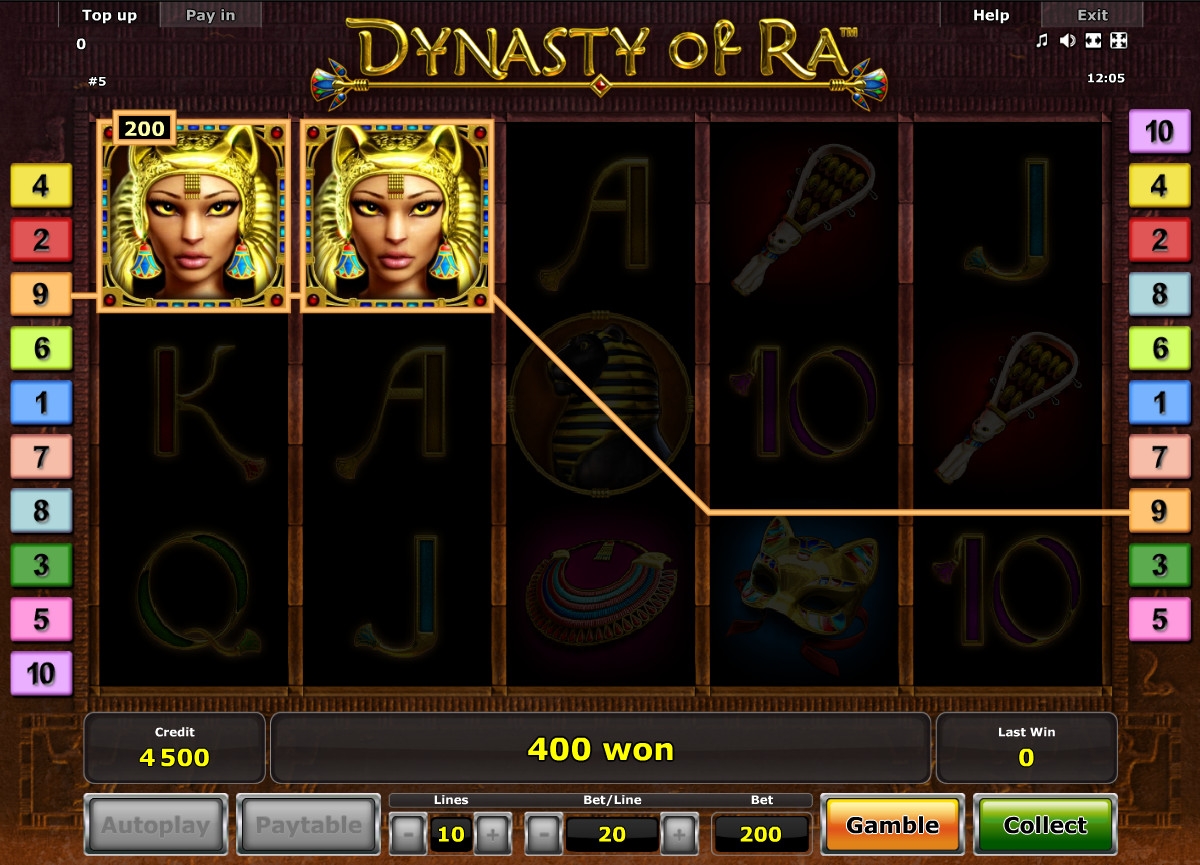Click the purple payline 10 marker at the top right

(x=1159, y=132)
